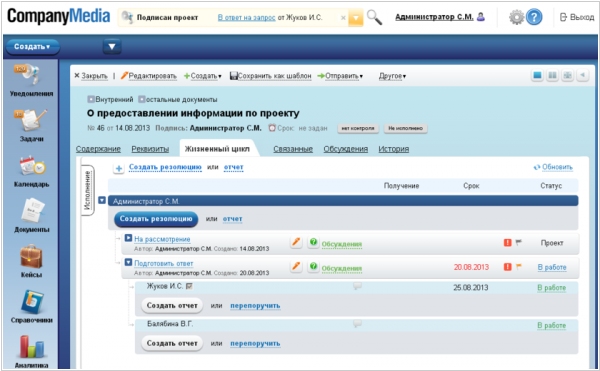Open the Другое dropdown menu
The image size is (600, 371).
pos(392,76)
